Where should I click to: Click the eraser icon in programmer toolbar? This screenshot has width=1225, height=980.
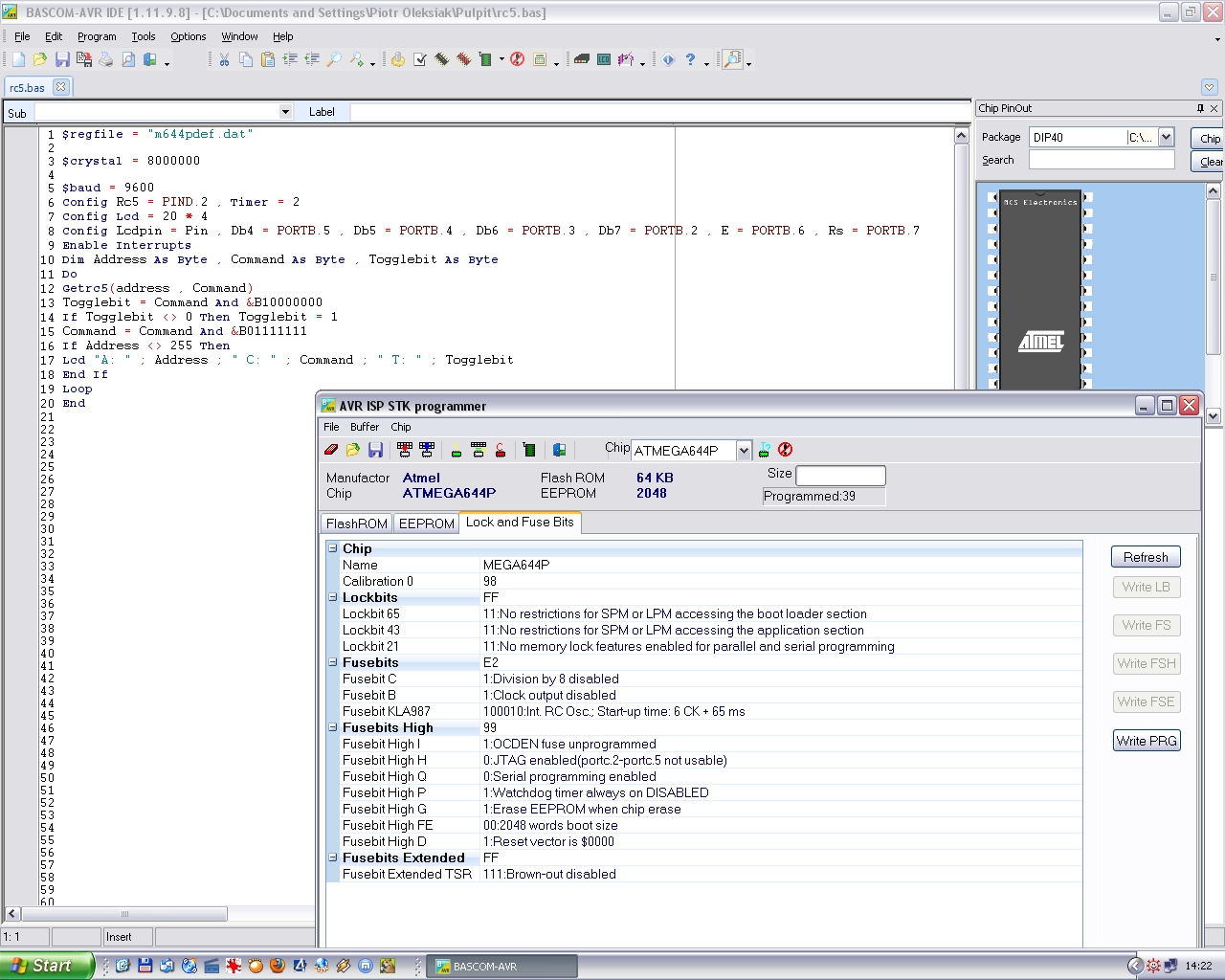(x=331, y=450)
